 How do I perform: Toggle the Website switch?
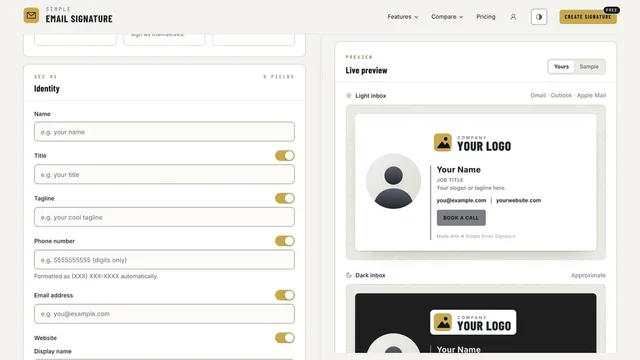284,338
